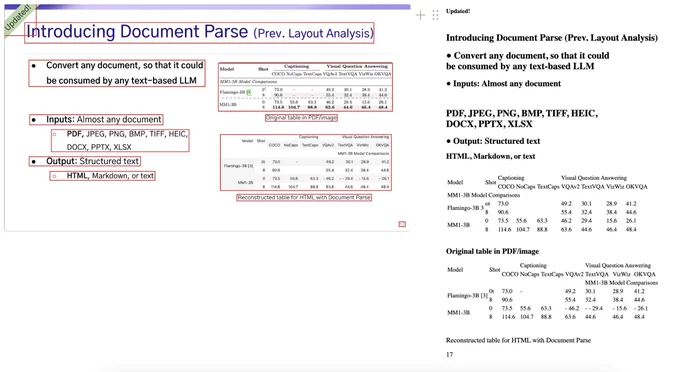Click the parsed paragraph "Convert any document, so that it could"
Viewport: 680px width, 372px height.
tap(528, 55)
